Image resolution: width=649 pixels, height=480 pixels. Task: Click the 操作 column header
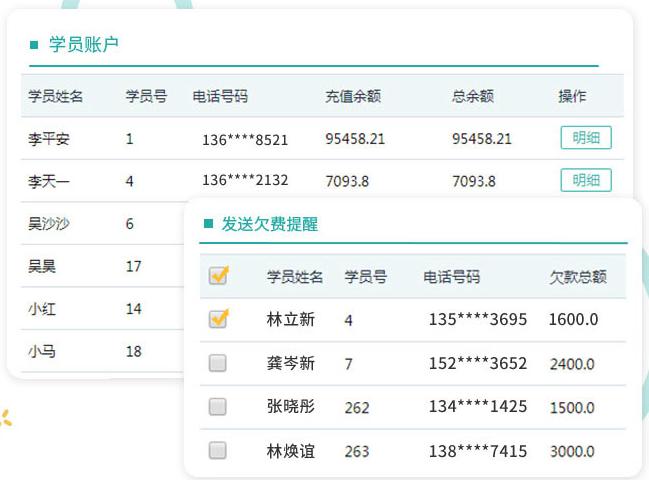tap(572, 96)
